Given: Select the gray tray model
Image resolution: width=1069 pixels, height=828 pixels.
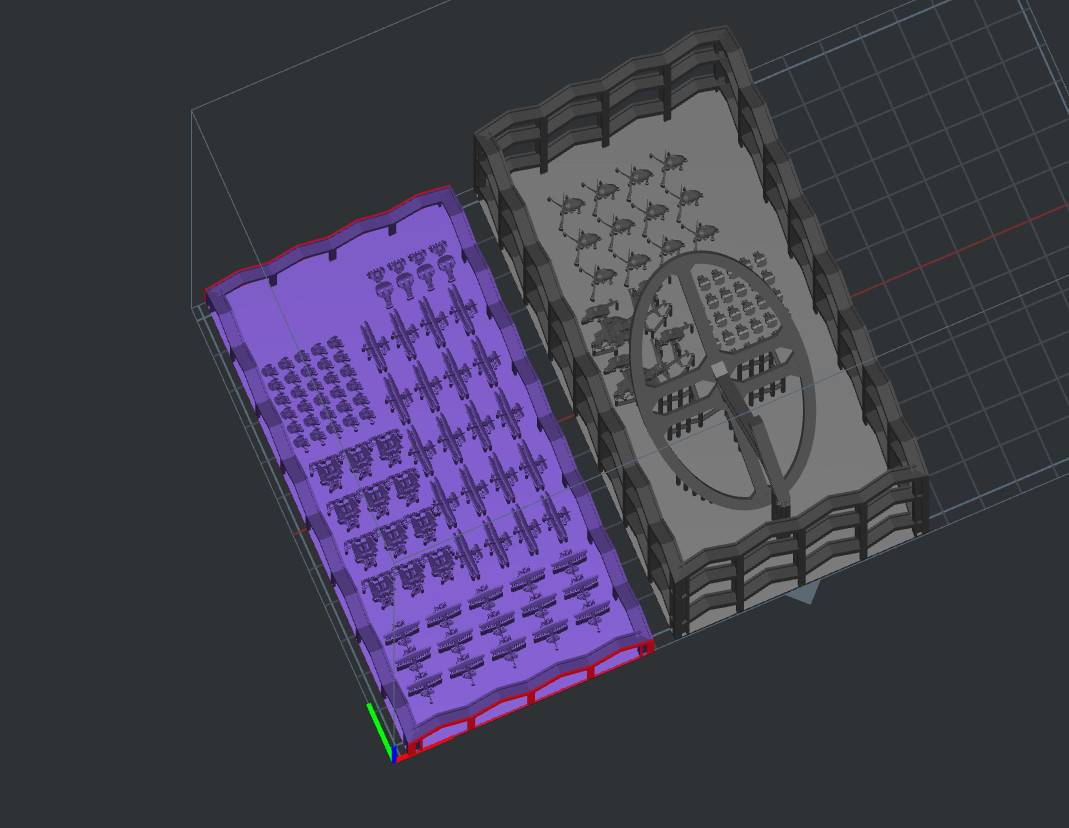Looking at the screenshot, I should (x=701, y=332).
